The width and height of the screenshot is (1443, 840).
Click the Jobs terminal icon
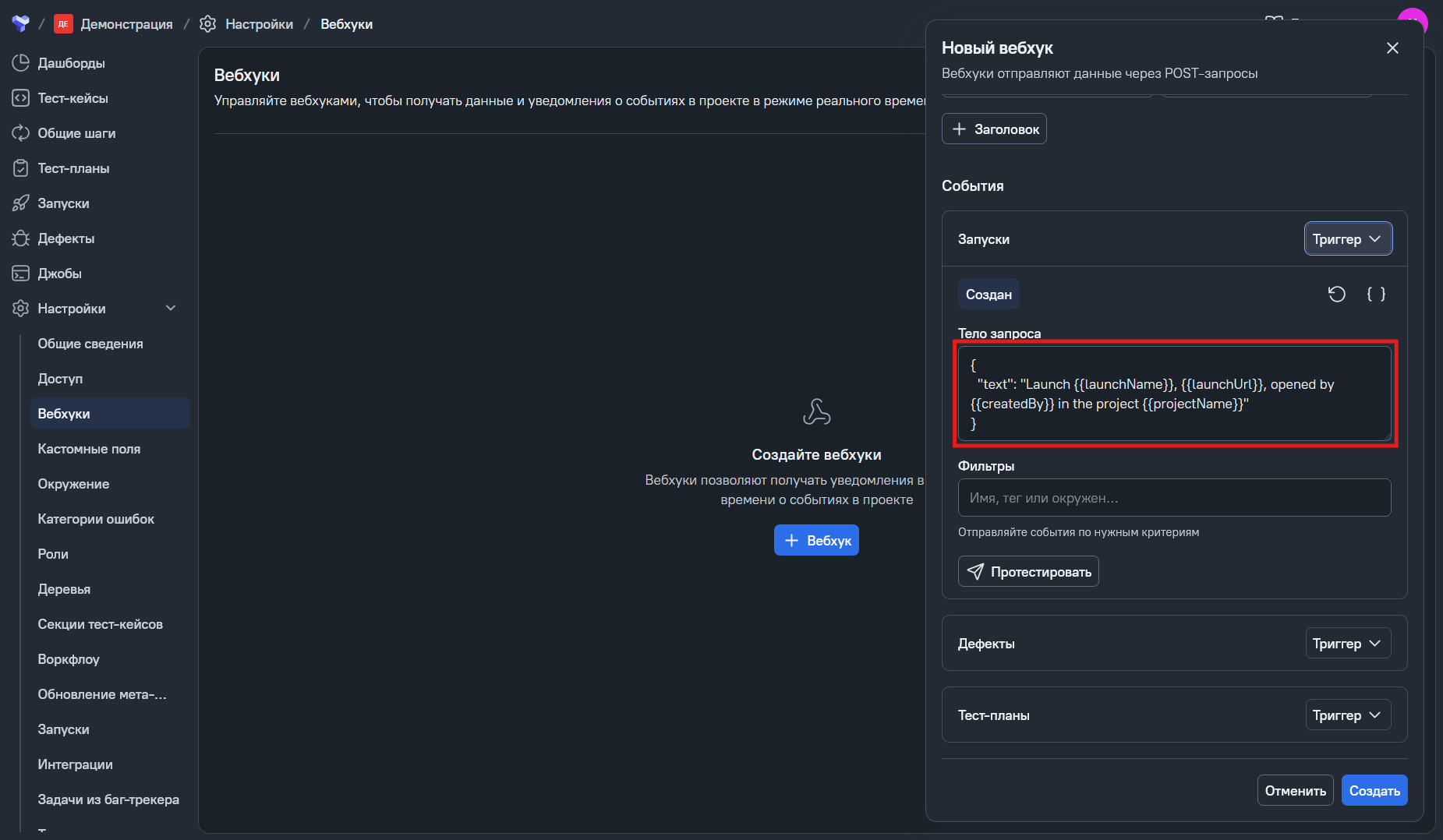pyautogui.click(x=21, y=274)
